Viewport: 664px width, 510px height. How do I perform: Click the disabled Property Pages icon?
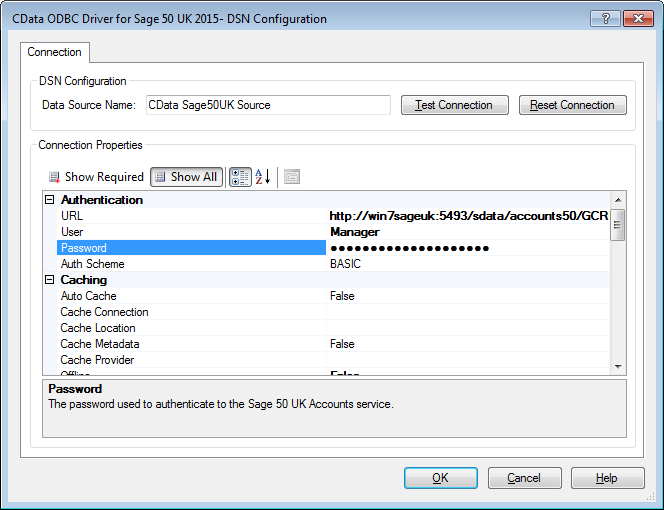click(x=292, y=177)
